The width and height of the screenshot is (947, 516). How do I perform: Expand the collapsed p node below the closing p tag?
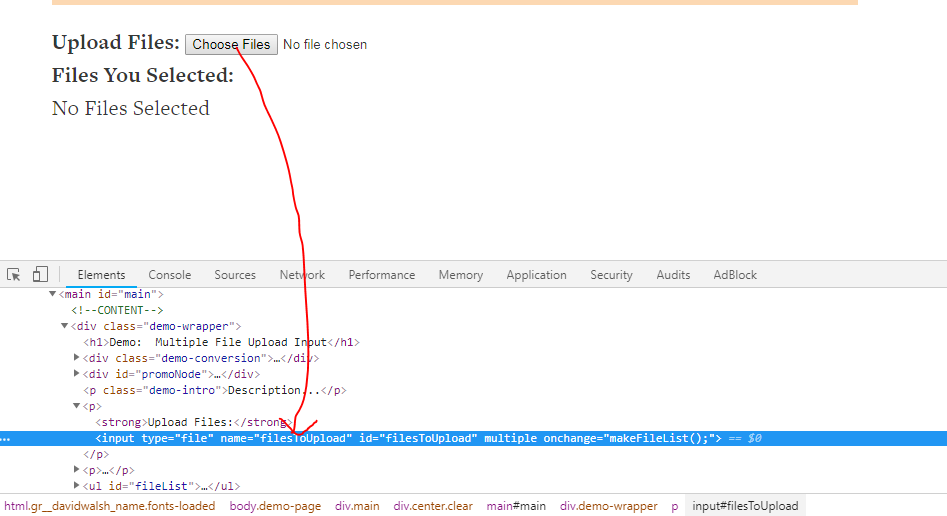click(x=77, y=469)
